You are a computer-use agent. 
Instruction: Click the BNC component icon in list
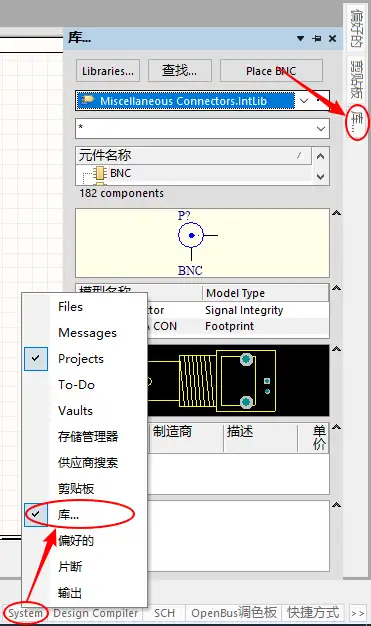(99, 173)
